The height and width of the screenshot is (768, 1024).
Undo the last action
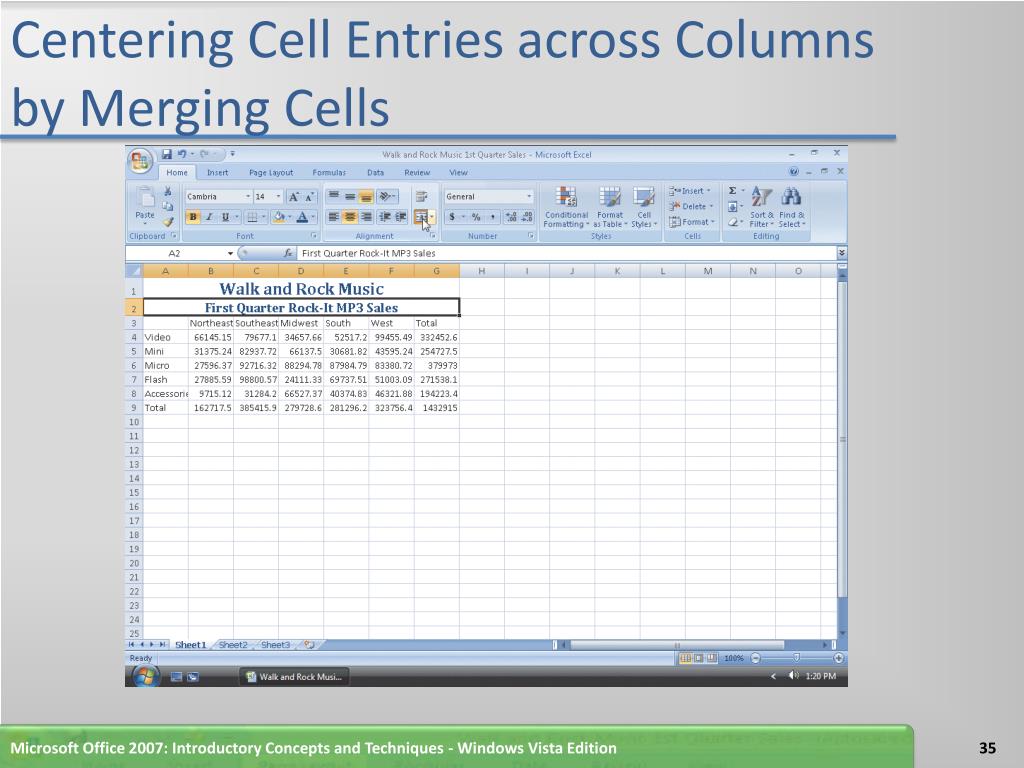point(182,154)
